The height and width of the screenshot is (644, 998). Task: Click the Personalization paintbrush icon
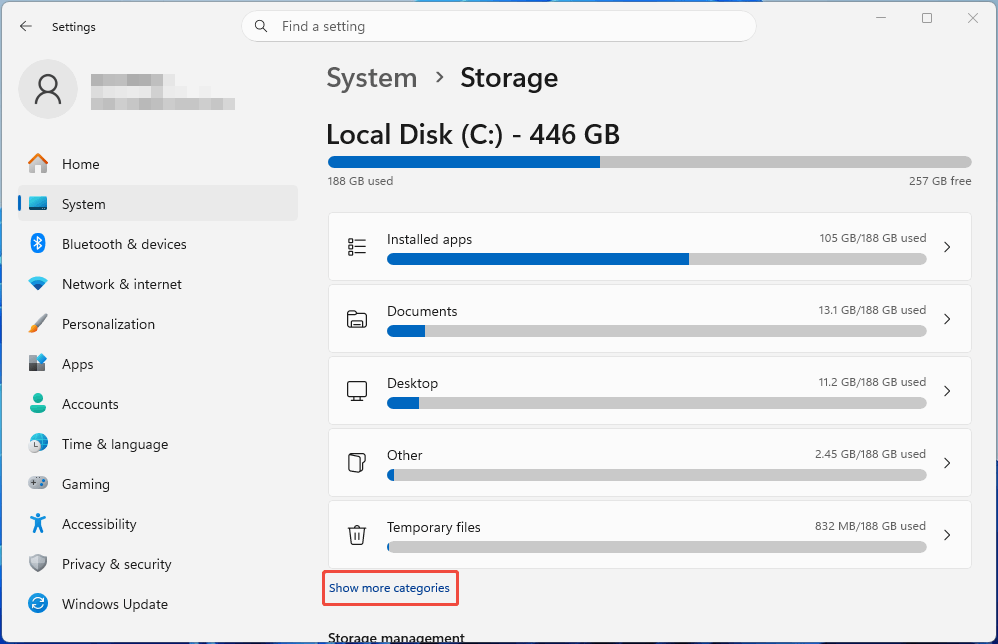38,323
